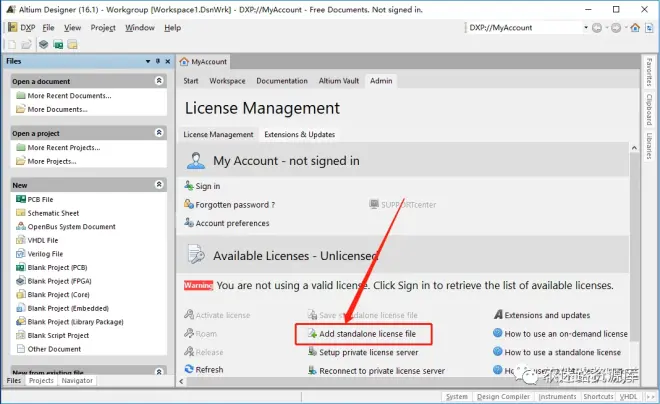Expand the address bar dropdown arrow
The width and height of the screenshot is (660, 404).
pos(586,27)
